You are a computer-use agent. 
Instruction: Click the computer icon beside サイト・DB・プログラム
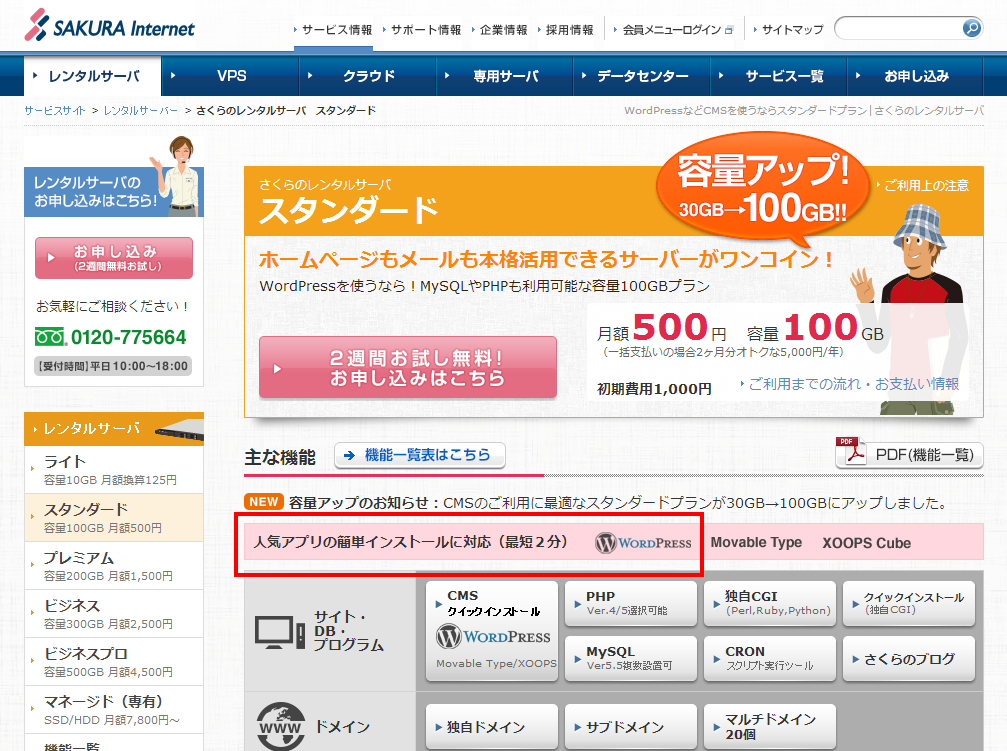[x=279, y=632]
